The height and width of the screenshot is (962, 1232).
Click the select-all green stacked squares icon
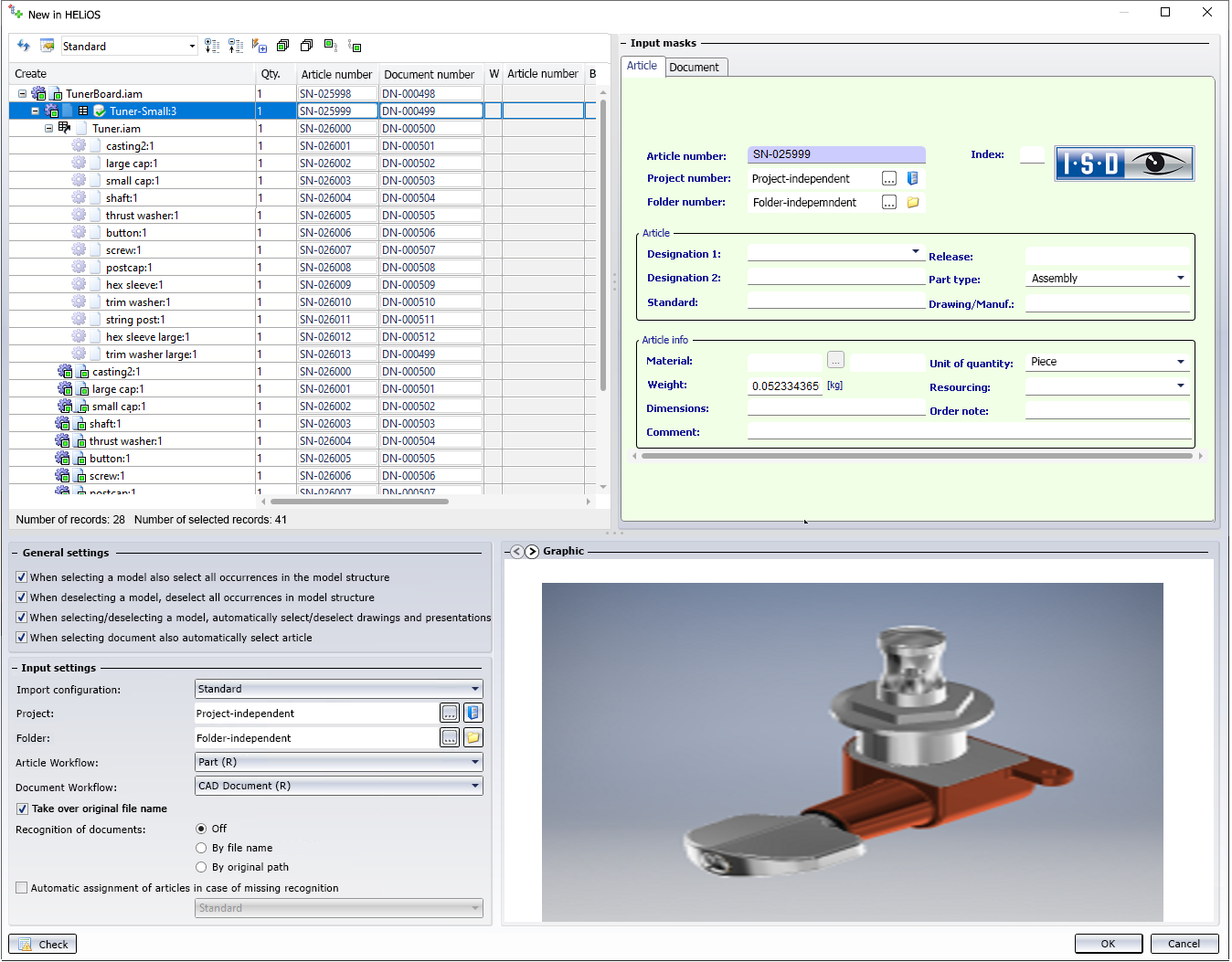tap(283, 46)
